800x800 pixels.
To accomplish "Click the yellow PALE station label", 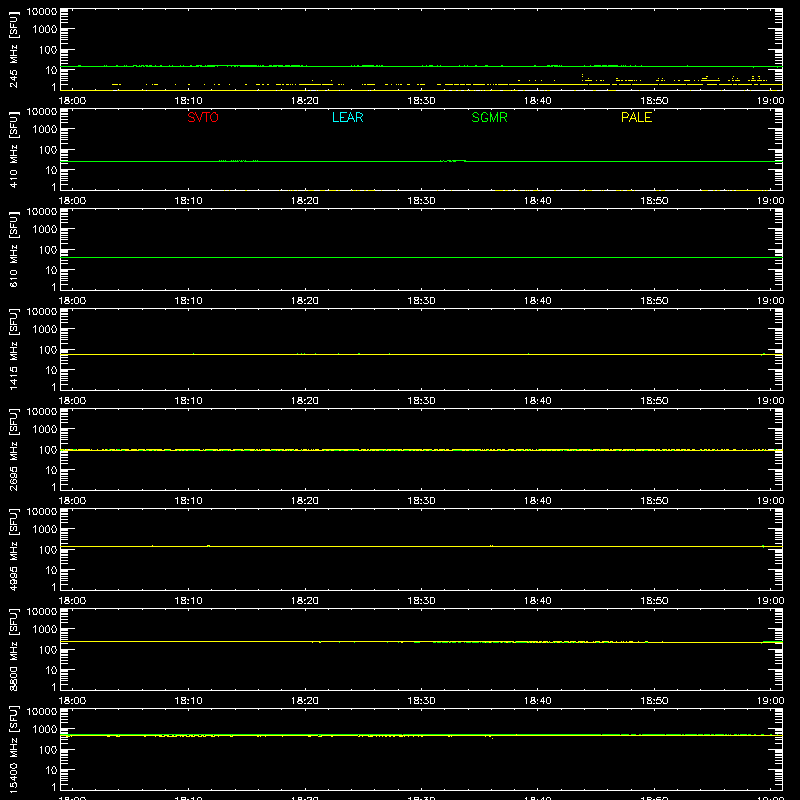I will click(636, 117).
